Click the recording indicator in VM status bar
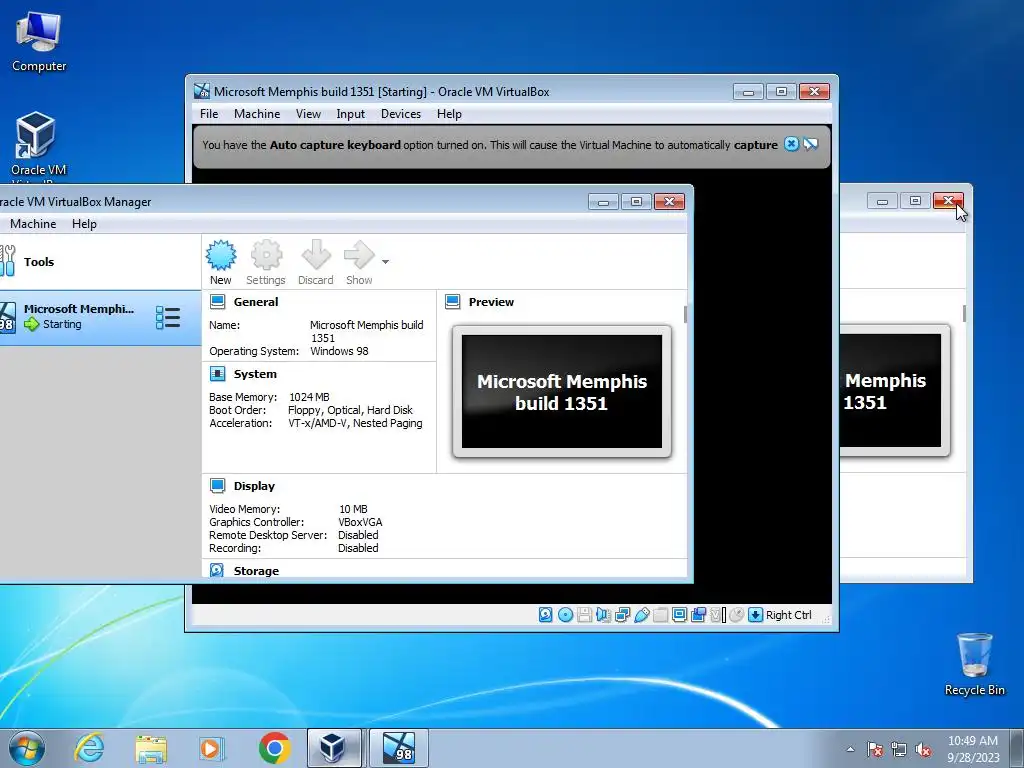Viewport: 1024px width, 768px height. tap(698, 615)
